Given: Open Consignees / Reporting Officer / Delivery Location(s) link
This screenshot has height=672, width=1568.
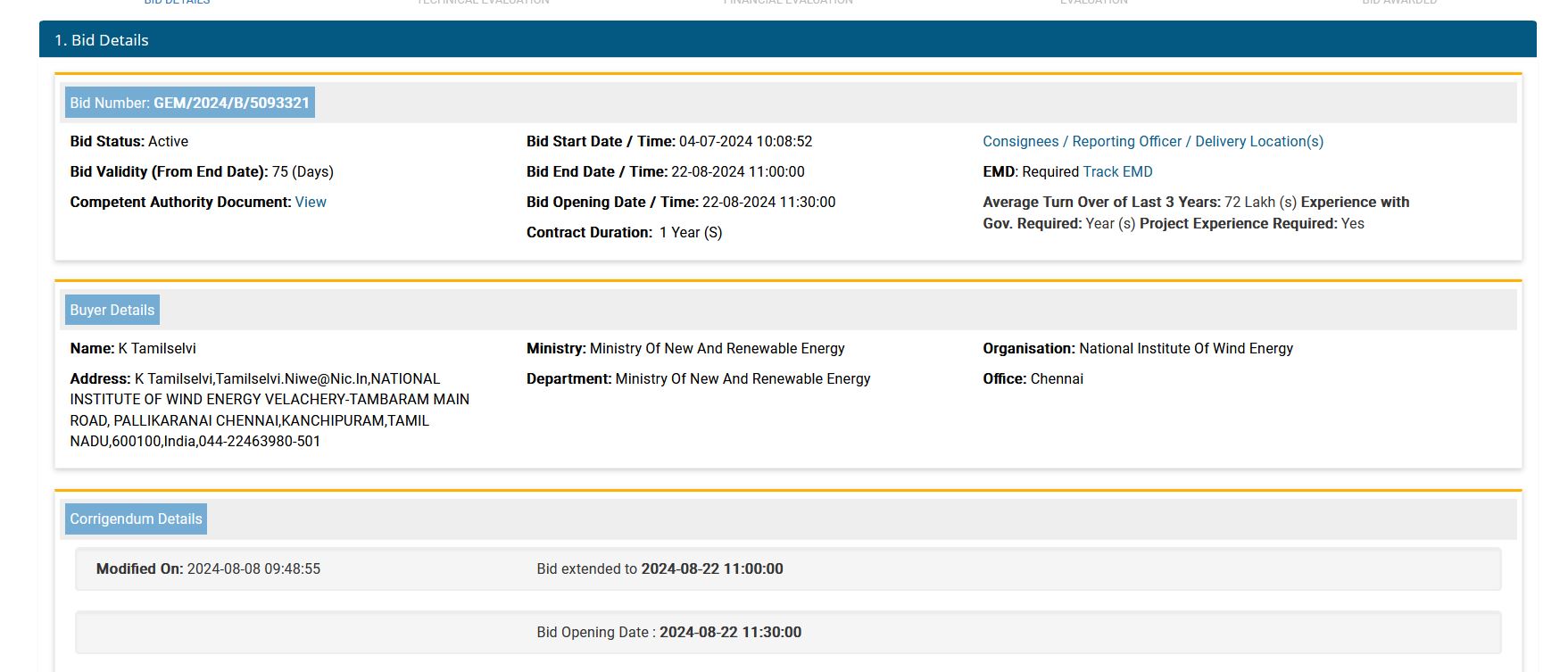Looking at the screenshot, I should tap(1152, 141).
